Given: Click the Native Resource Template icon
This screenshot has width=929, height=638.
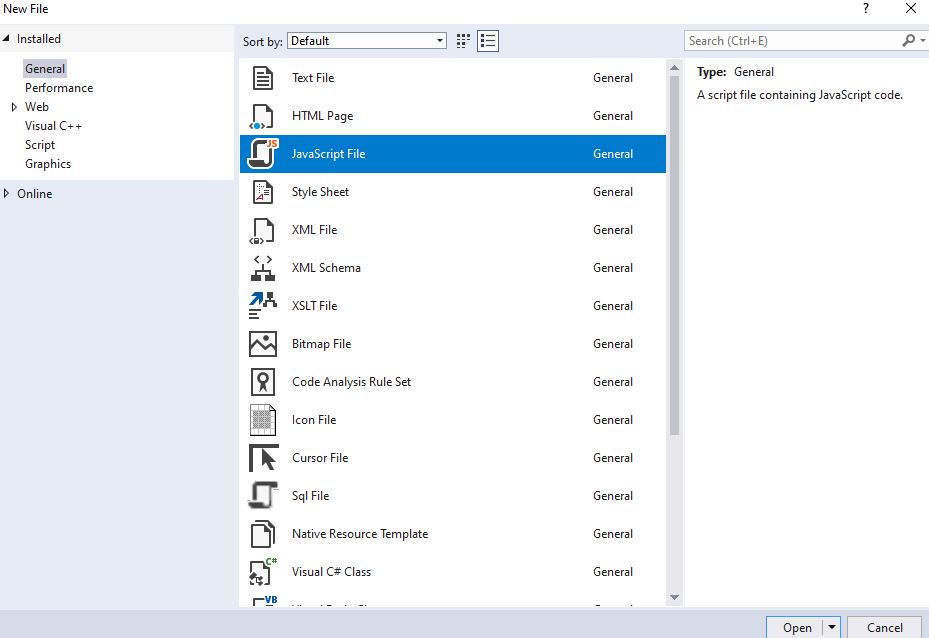Looking at the screenshot, I should tap(262, 534).
